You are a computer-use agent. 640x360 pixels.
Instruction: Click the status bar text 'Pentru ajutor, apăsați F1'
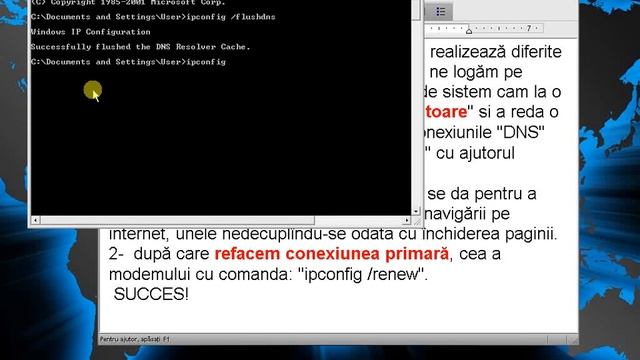click(135, 339)
